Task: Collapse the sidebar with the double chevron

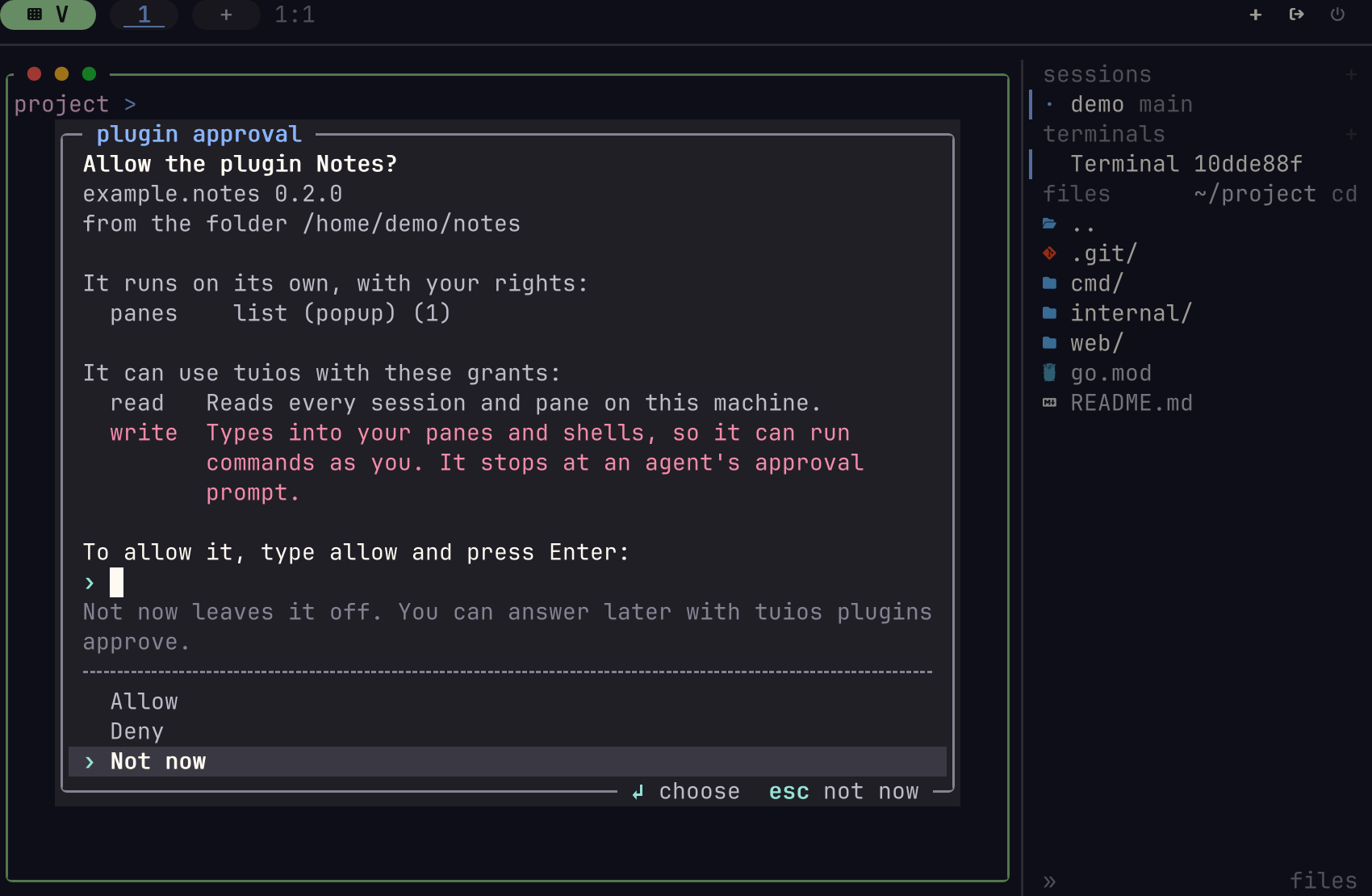Action: [x=1049, y=881]
